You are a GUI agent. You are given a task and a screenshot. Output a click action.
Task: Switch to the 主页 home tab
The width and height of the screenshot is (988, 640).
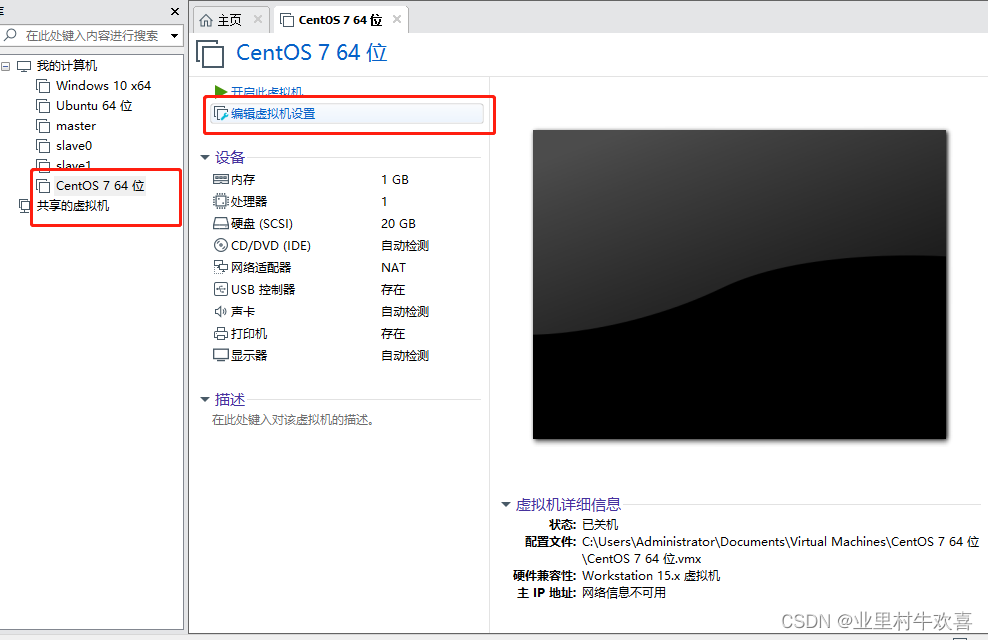229,20
